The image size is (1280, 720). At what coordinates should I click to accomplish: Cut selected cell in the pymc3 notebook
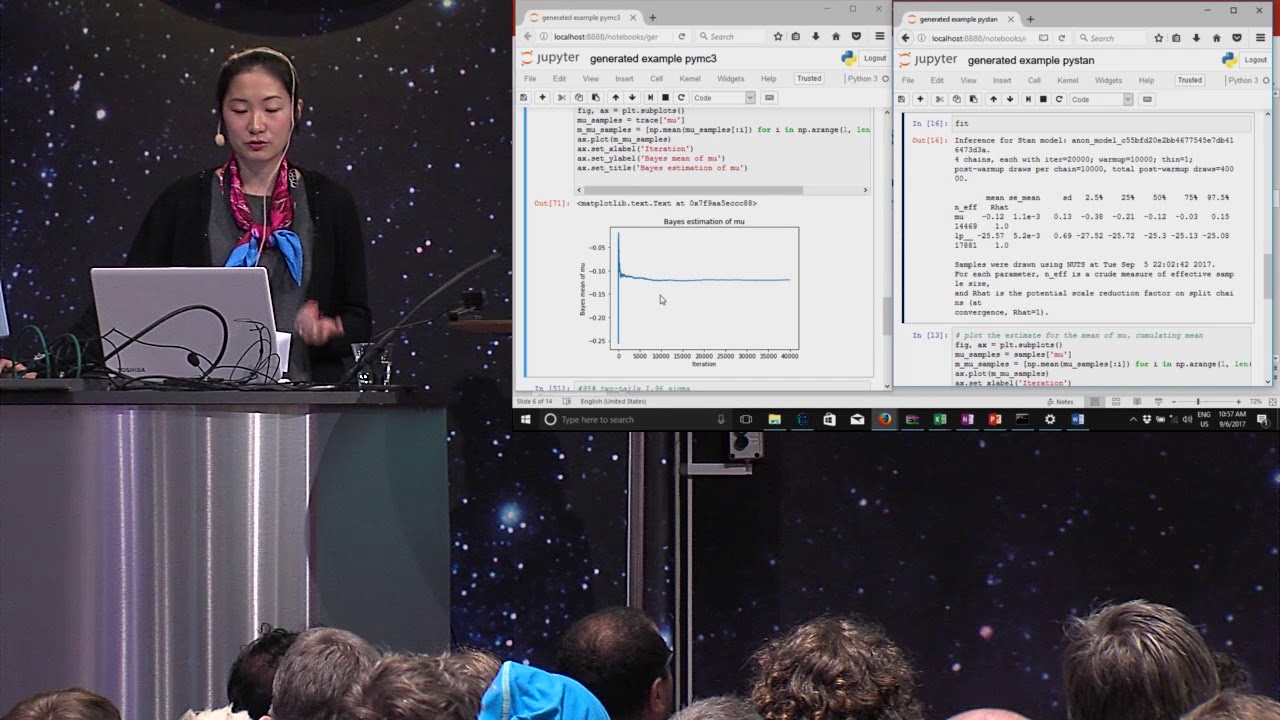point(562,98)
